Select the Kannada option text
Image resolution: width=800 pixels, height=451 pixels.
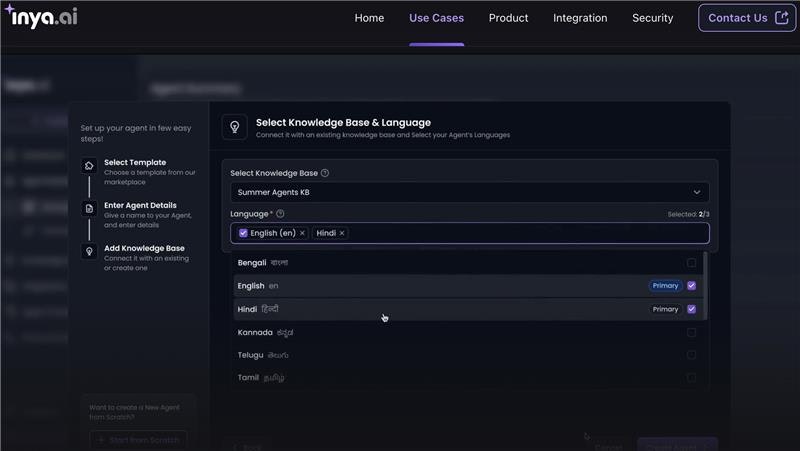(255, 333)
